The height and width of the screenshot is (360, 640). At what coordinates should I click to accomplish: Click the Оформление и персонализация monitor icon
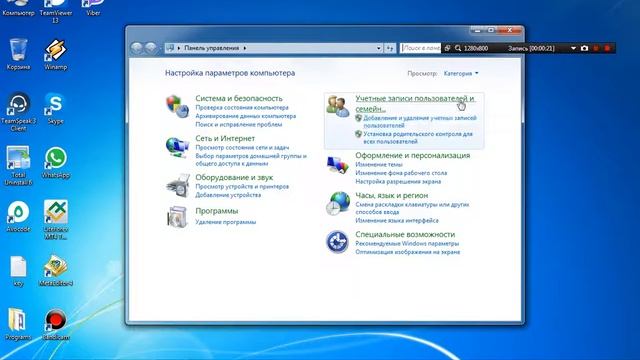click(338, 164)
